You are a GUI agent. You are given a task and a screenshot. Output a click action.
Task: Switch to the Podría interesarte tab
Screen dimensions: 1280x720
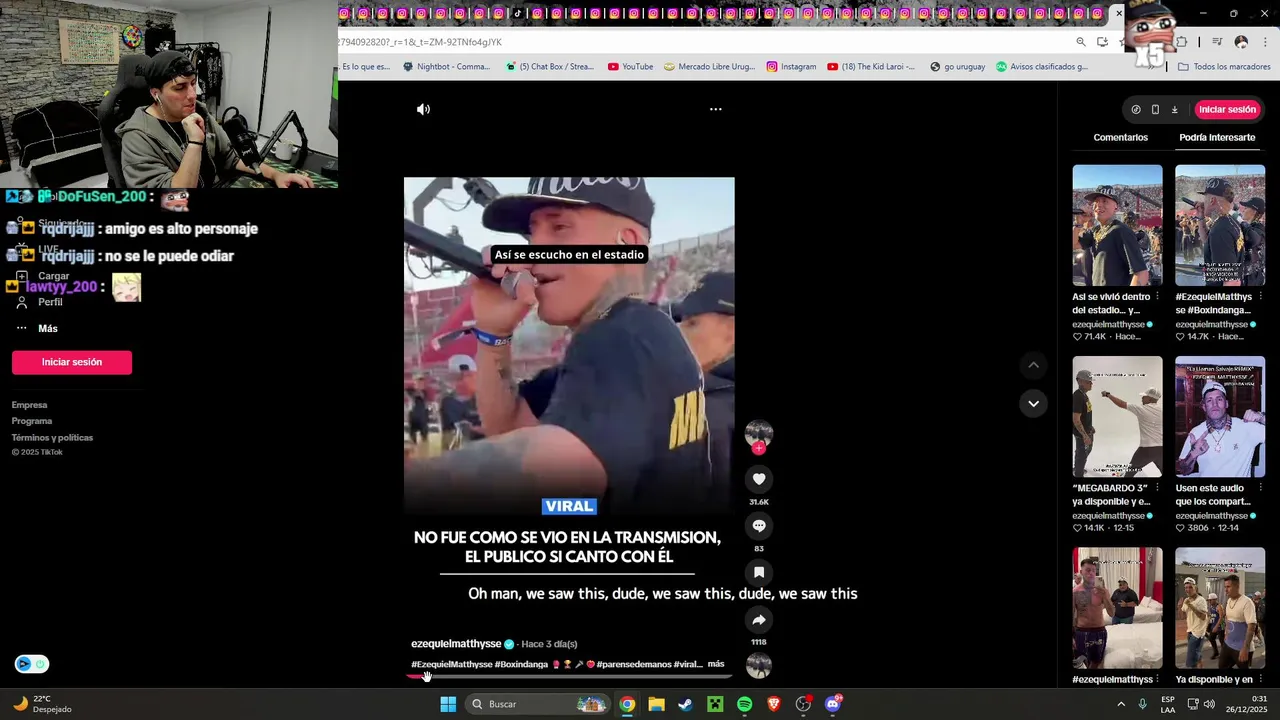[1217, 137]
